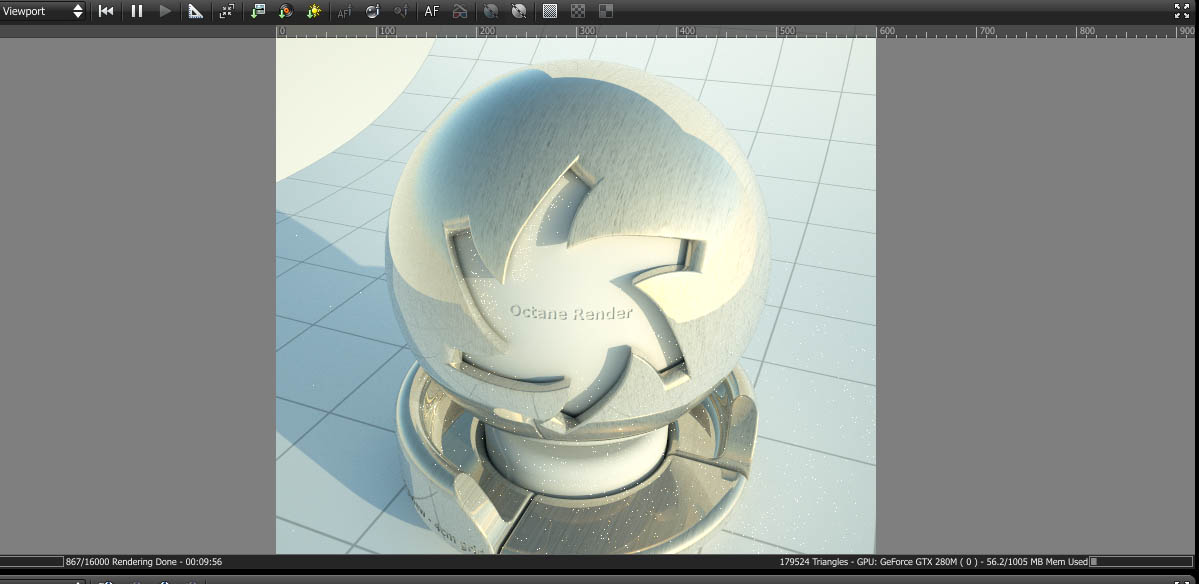Screen dimensions: 1199x584
Task: Click the render progress bar in status bar
Action: [31, 562]
